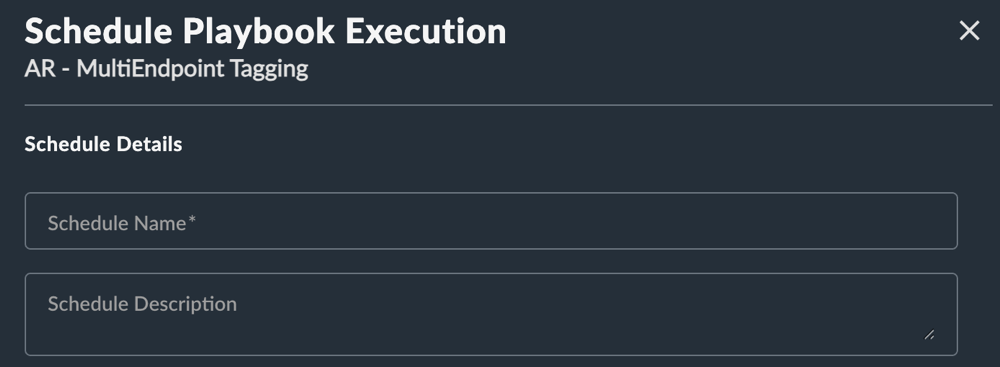Click the empty right side of Schedule Name field

coord(702,221)
